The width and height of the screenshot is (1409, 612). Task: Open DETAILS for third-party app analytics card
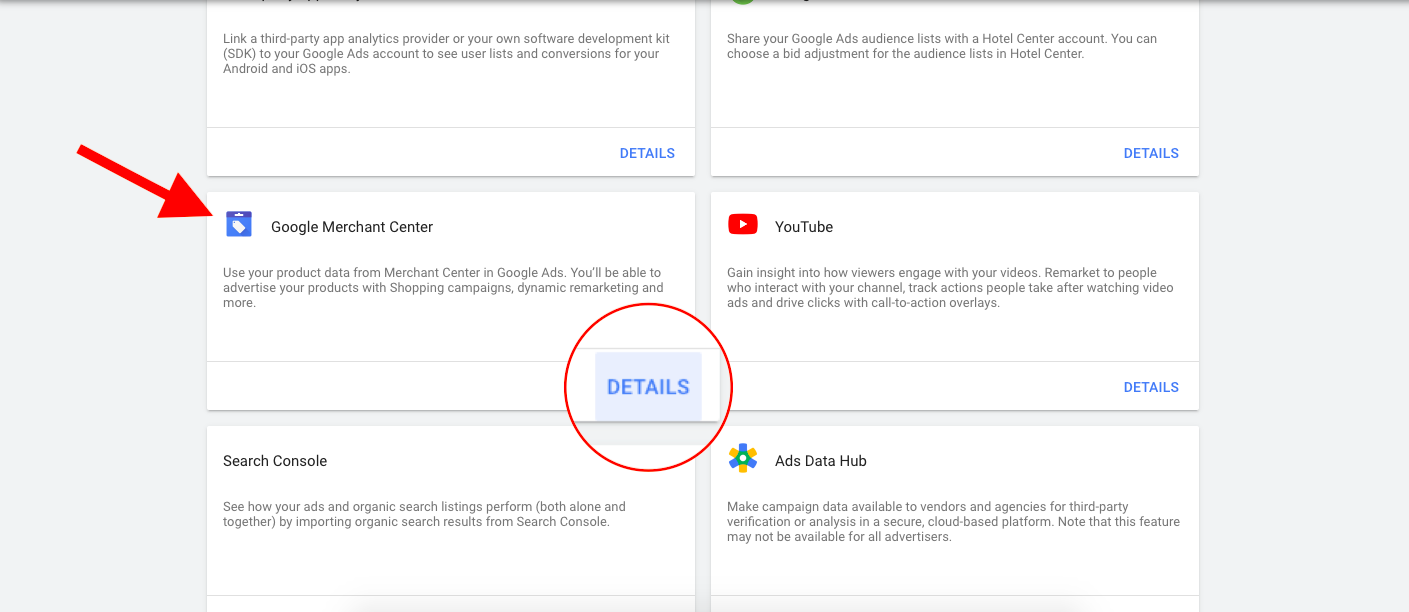tap(647, 153)
